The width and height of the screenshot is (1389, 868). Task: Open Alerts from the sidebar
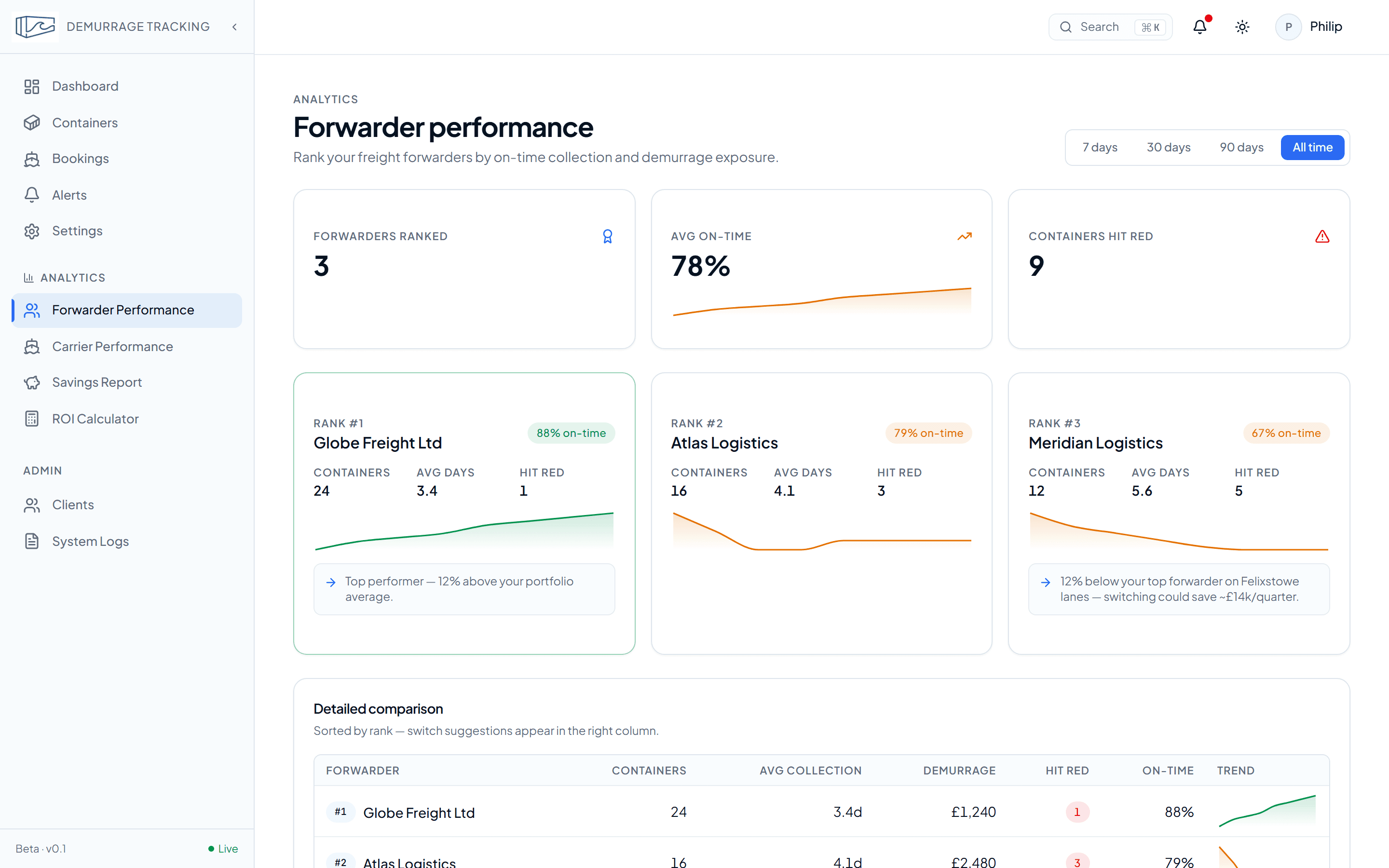(x=69, y=195)
